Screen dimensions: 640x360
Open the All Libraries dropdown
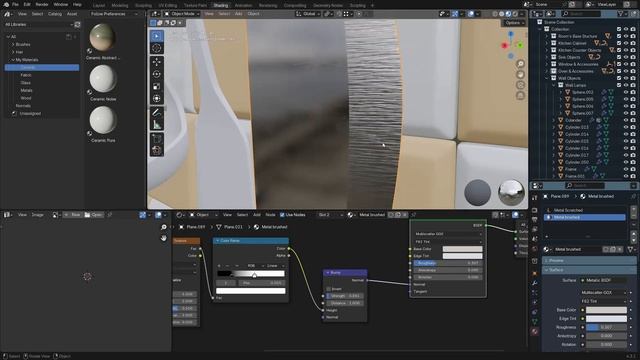38,24
